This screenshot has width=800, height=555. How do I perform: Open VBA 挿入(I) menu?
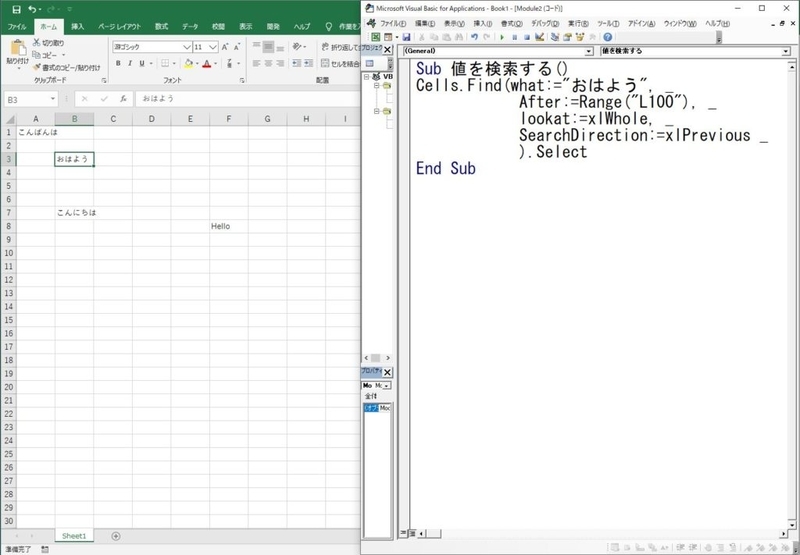coord(483,23)
